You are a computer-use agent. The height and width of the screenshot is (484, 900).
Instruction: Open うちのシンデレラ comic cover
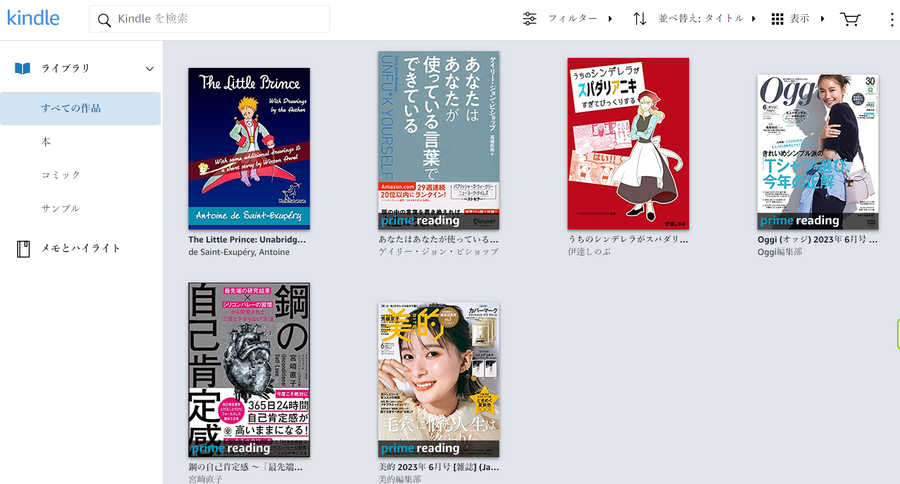pos(629,144)
